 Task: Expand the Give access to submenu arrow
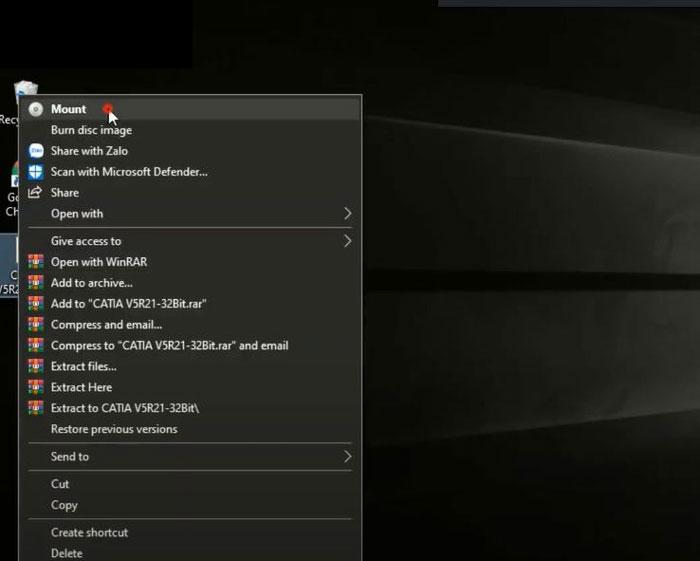(x=347, y=241)
